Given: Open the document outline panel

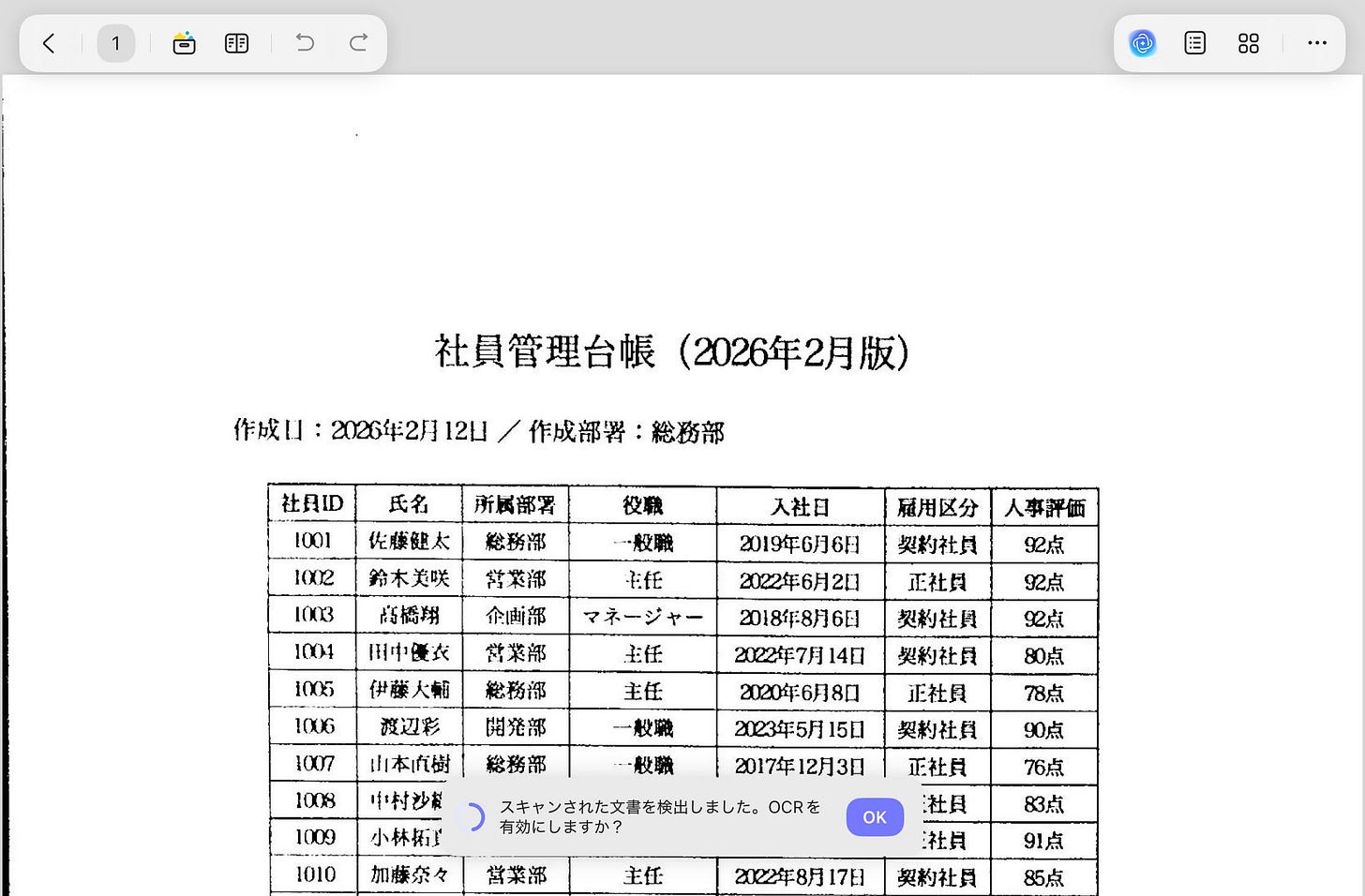Looking at the screenshot, I should (1194, 43).
